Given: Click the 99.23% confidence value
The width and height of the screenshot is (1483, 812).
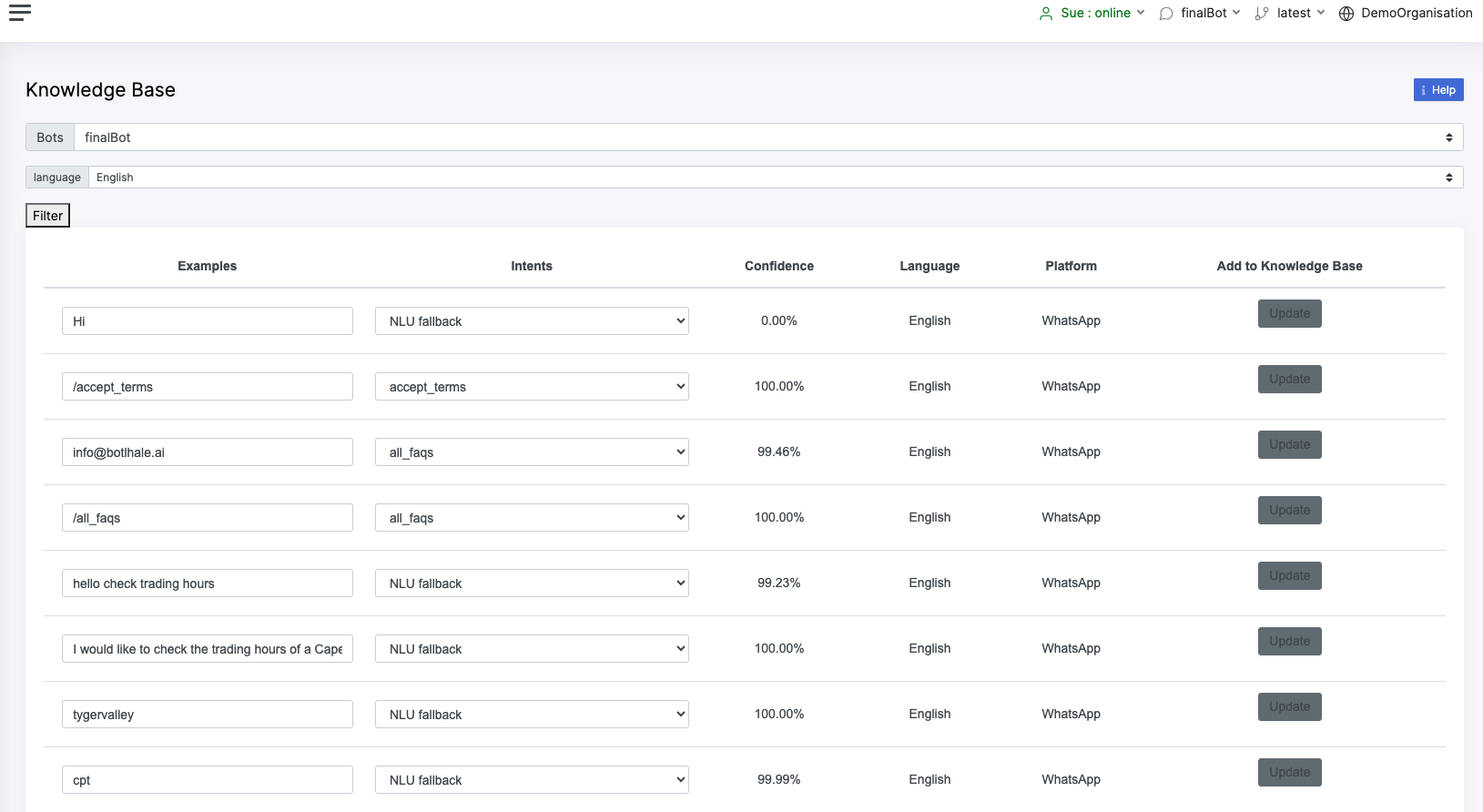Looking at the screenshot, I should click(x=779, y=583).
